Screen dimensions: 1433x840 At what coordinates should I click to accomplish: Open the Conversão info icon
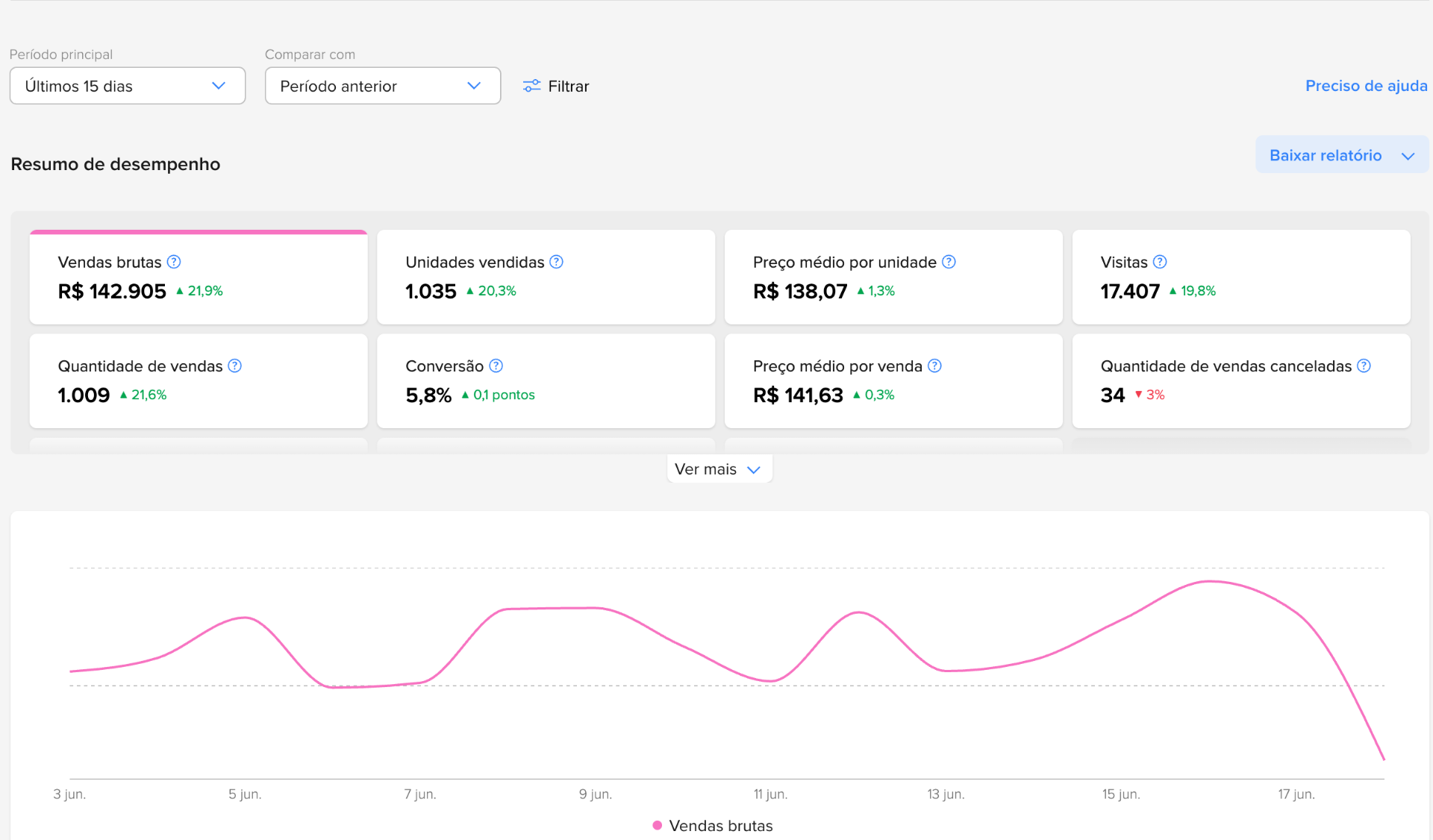496,366
